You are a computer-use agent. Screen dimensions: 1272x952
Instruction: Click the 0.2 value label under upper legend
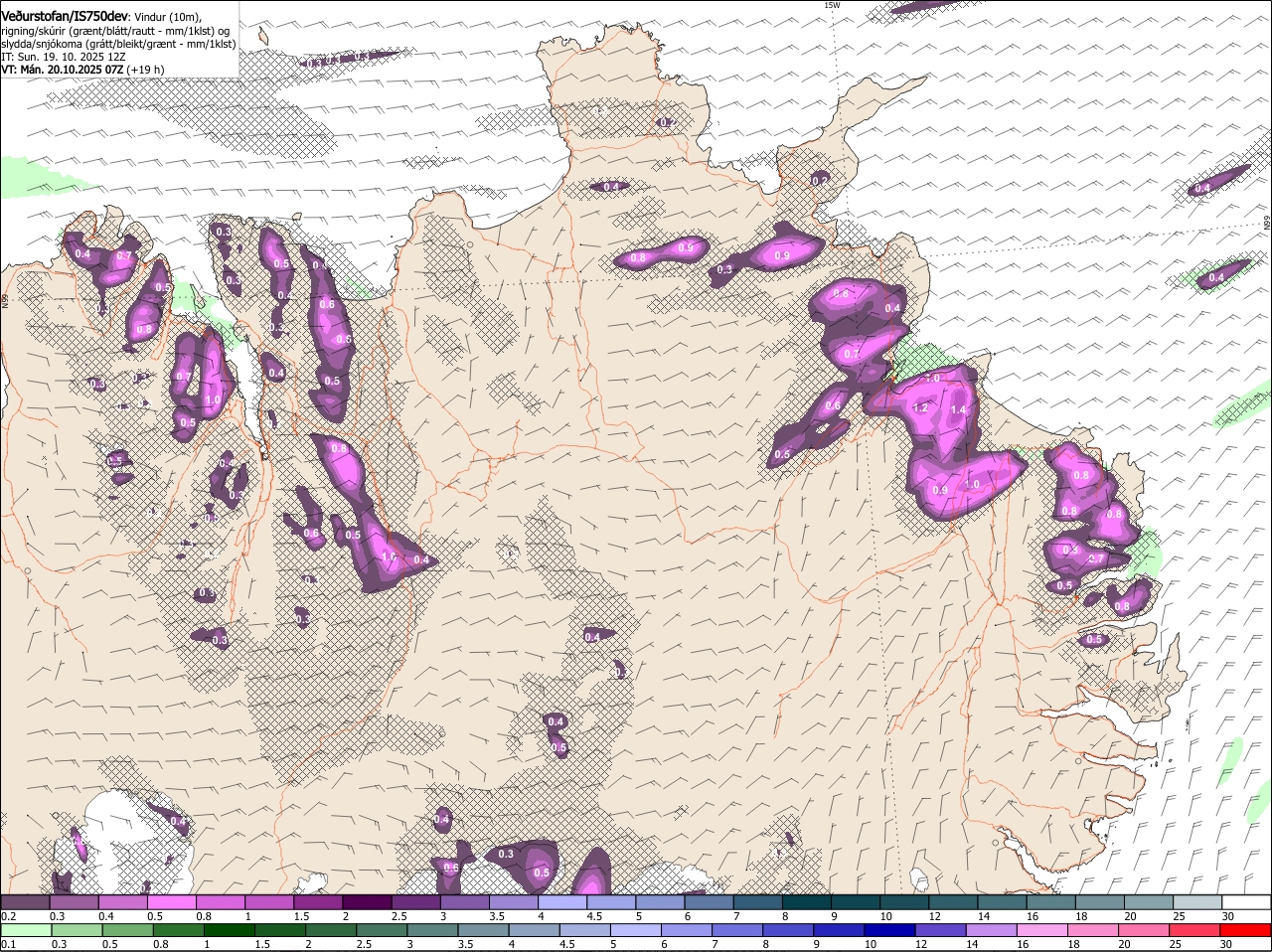click(x=9, y=916)
